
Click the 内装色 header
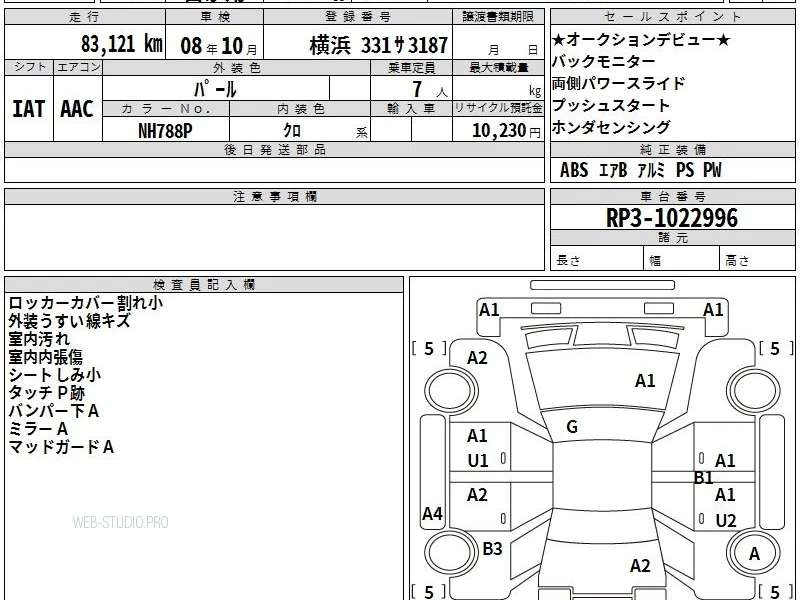(301, 109)
